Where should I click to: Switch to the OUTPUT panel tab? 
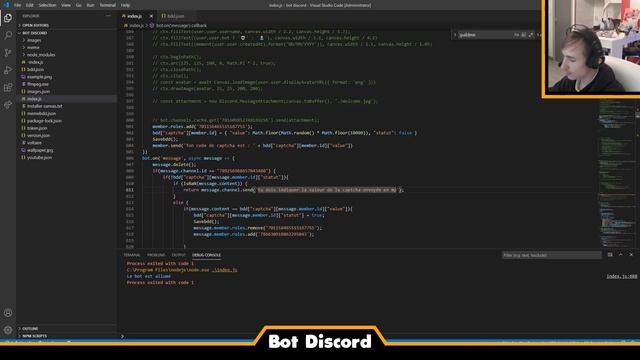coord(178,255)
